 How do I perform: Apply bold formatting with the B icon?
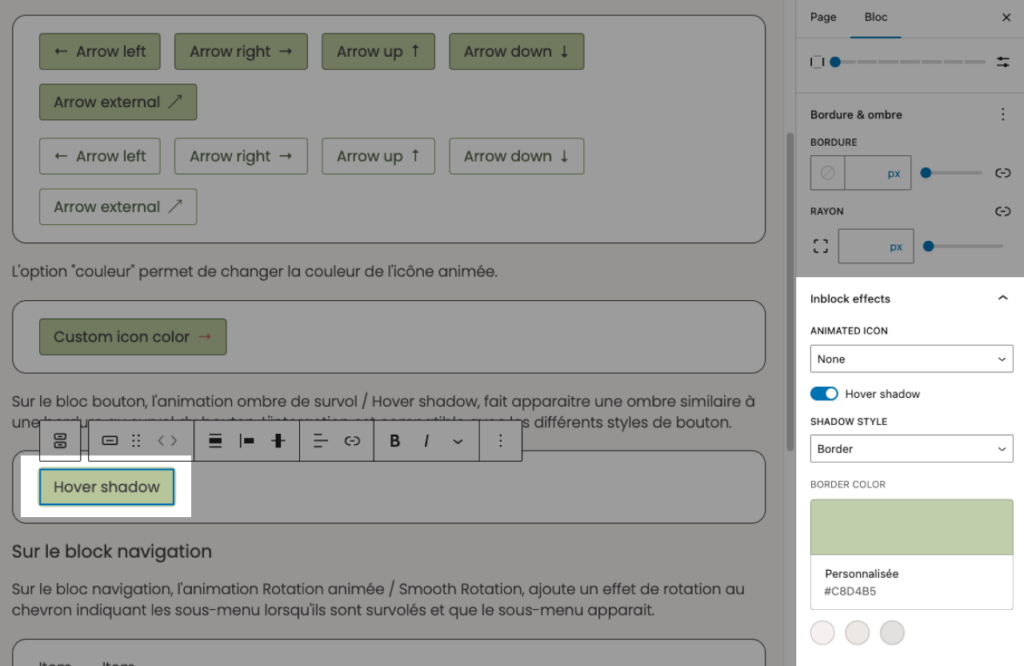tap(395, 441)
